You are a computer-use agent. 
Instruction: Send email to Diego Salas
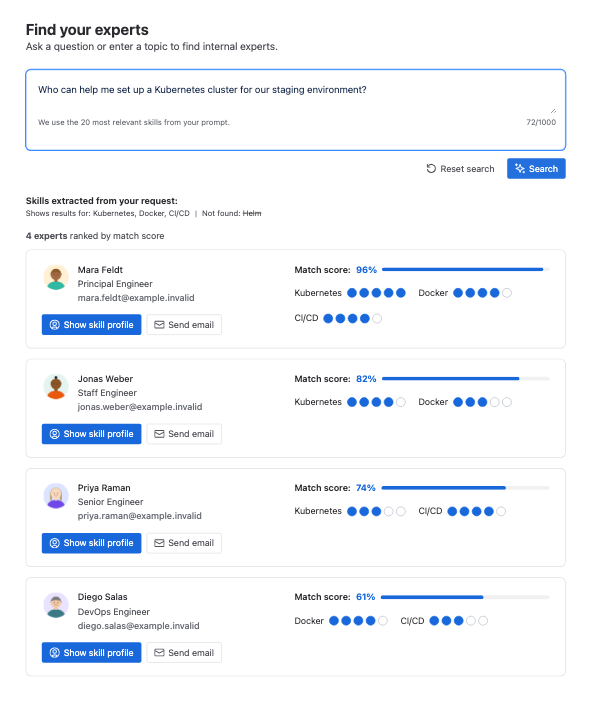184,652
